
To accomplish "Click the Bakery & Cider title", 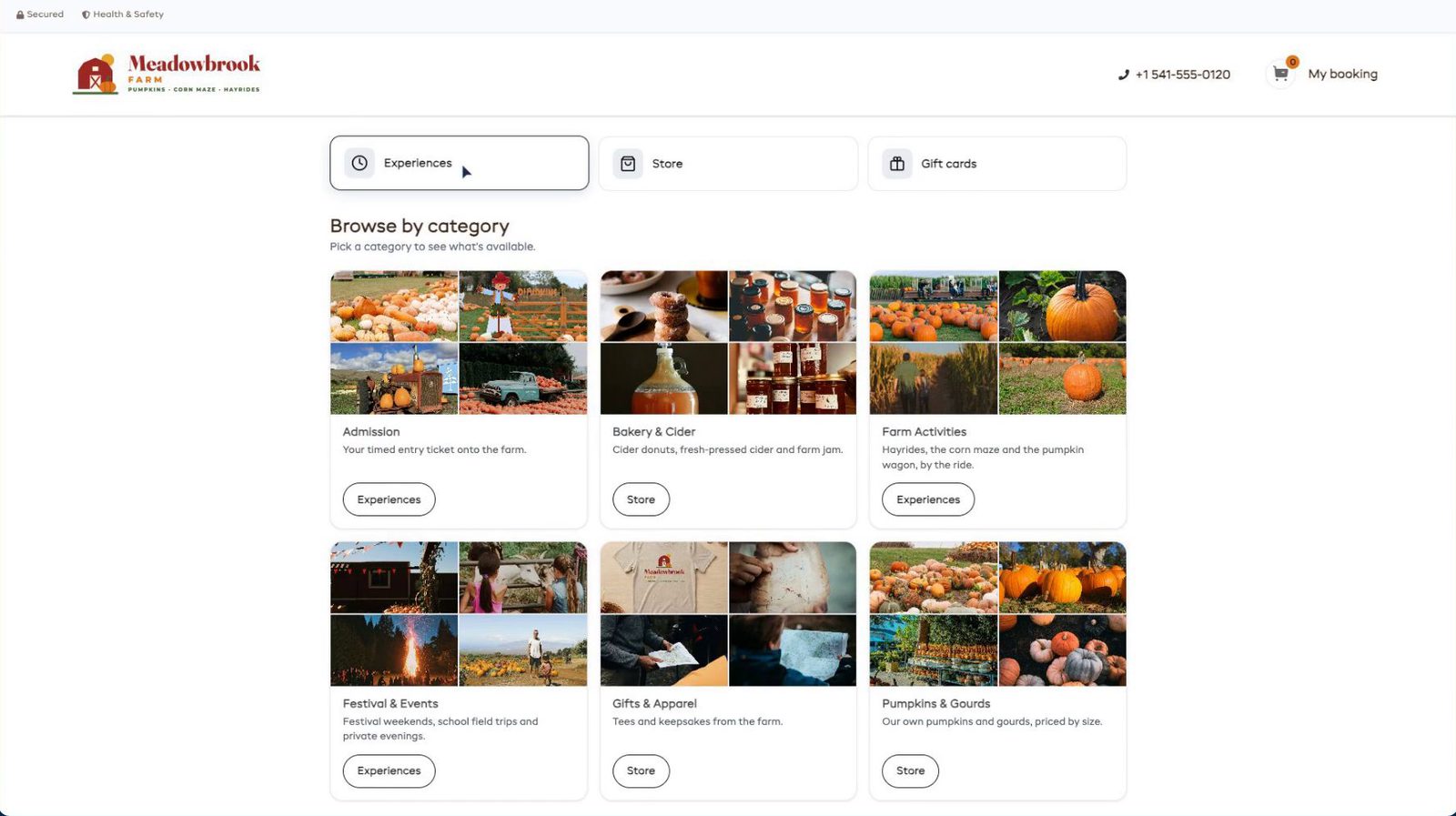I will [653, 432].
